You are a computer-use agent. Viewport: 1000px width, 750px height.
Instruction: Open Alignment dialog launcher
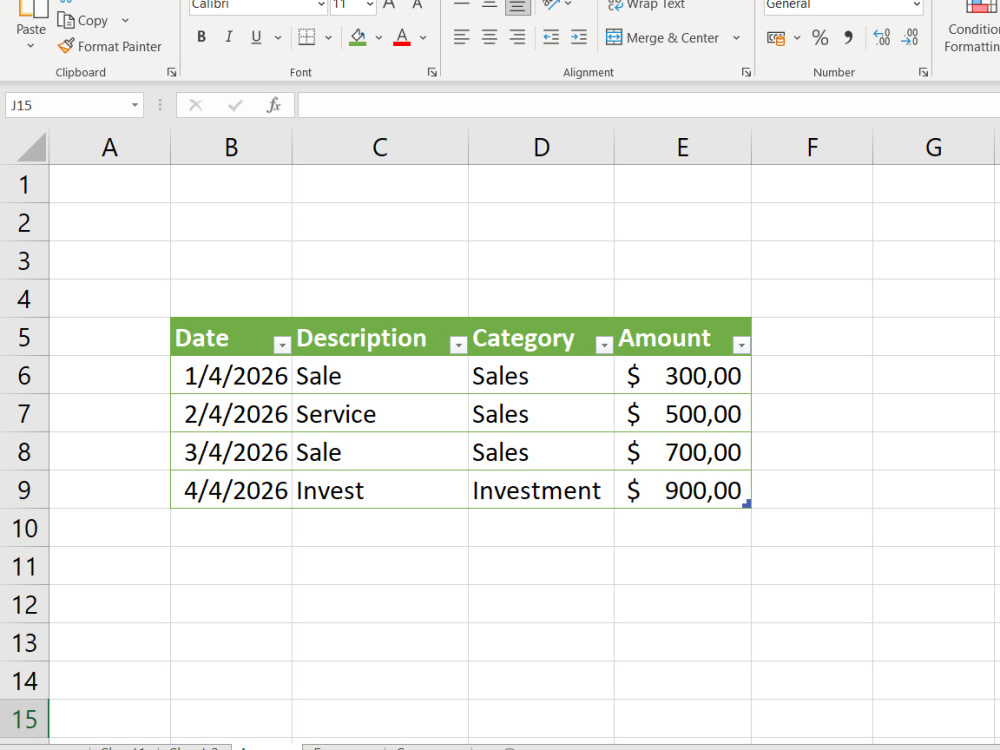[746, 73]
